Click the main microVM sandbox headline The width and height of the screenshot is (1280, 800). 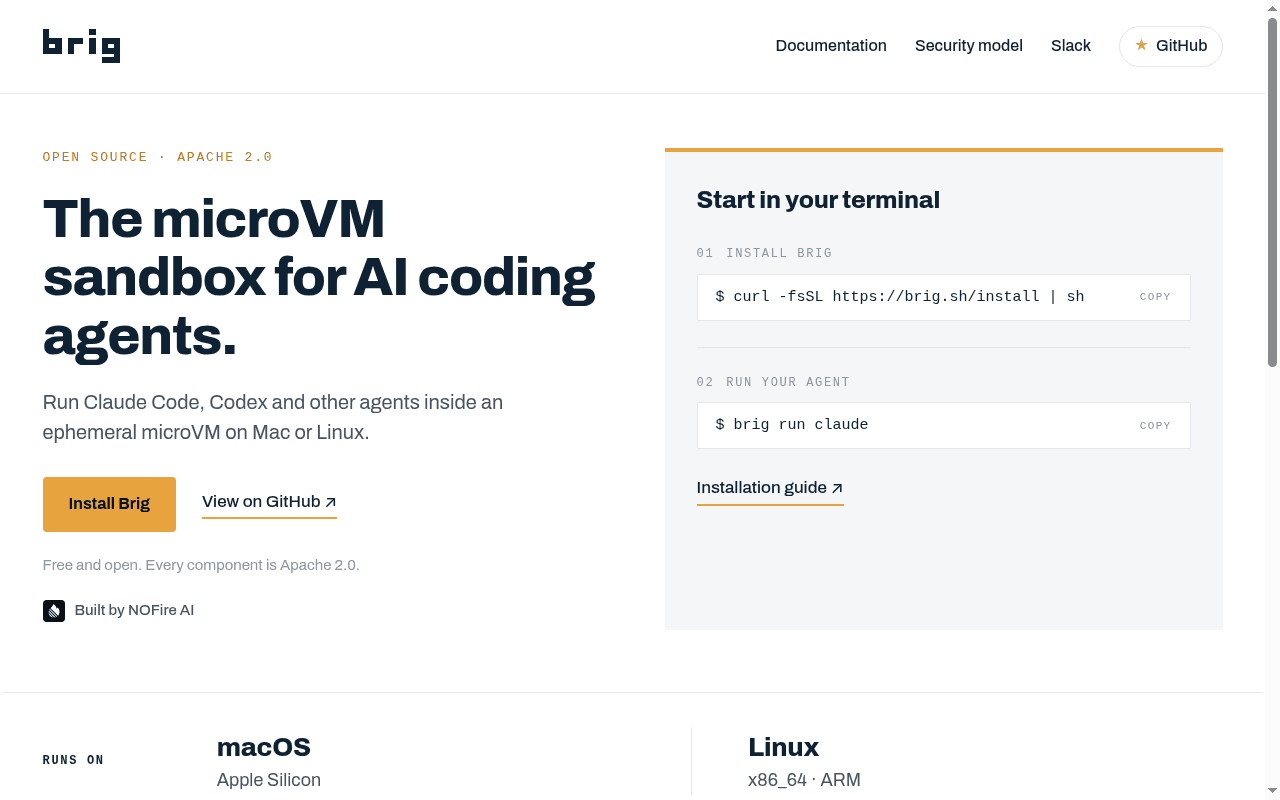tap(319, 277)
